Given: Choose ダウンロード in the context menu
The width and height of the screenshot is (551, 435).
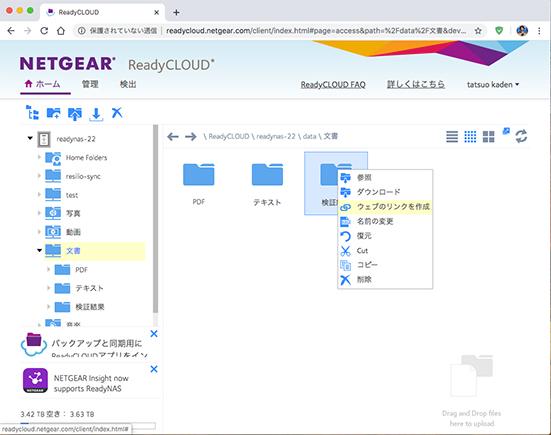Looking at the screenshot, I should coord(385,192).
